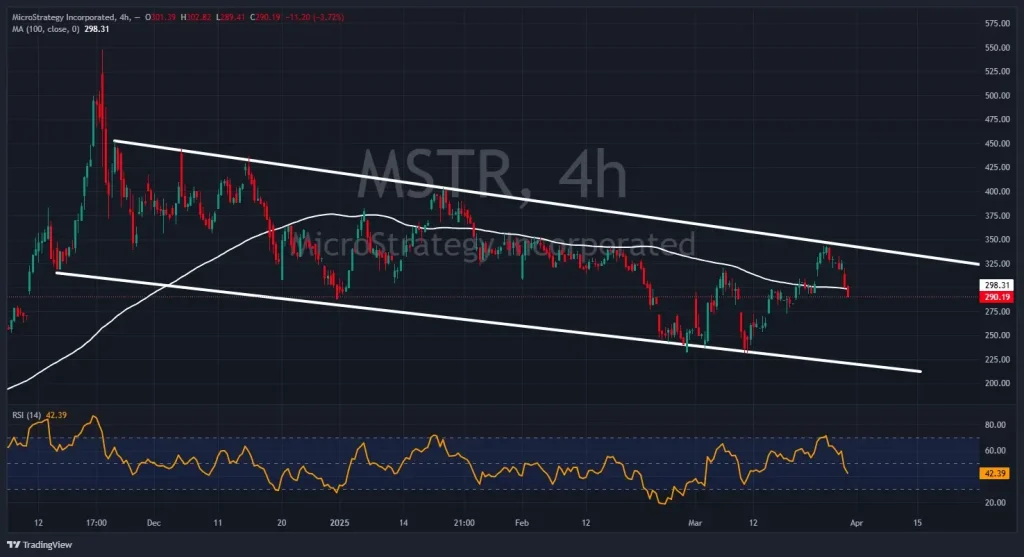Click the 'Dec' date label on time axis

click(x=153, y=523)
